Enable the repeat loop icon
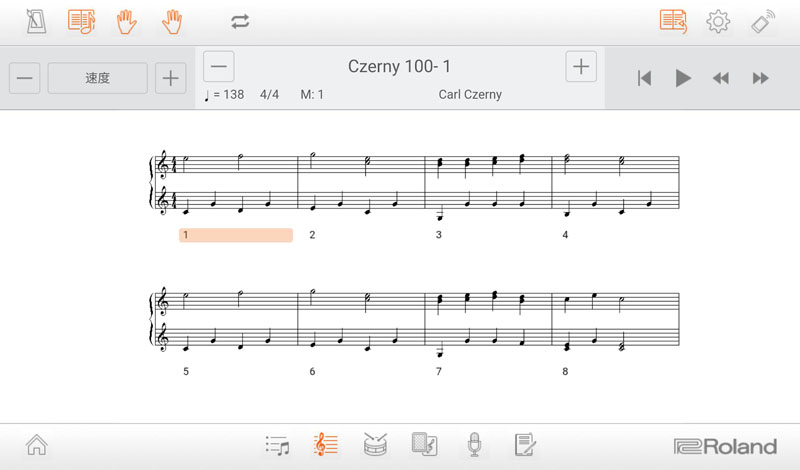The height and width of the screenshot is (470, 800). (240, 21)
